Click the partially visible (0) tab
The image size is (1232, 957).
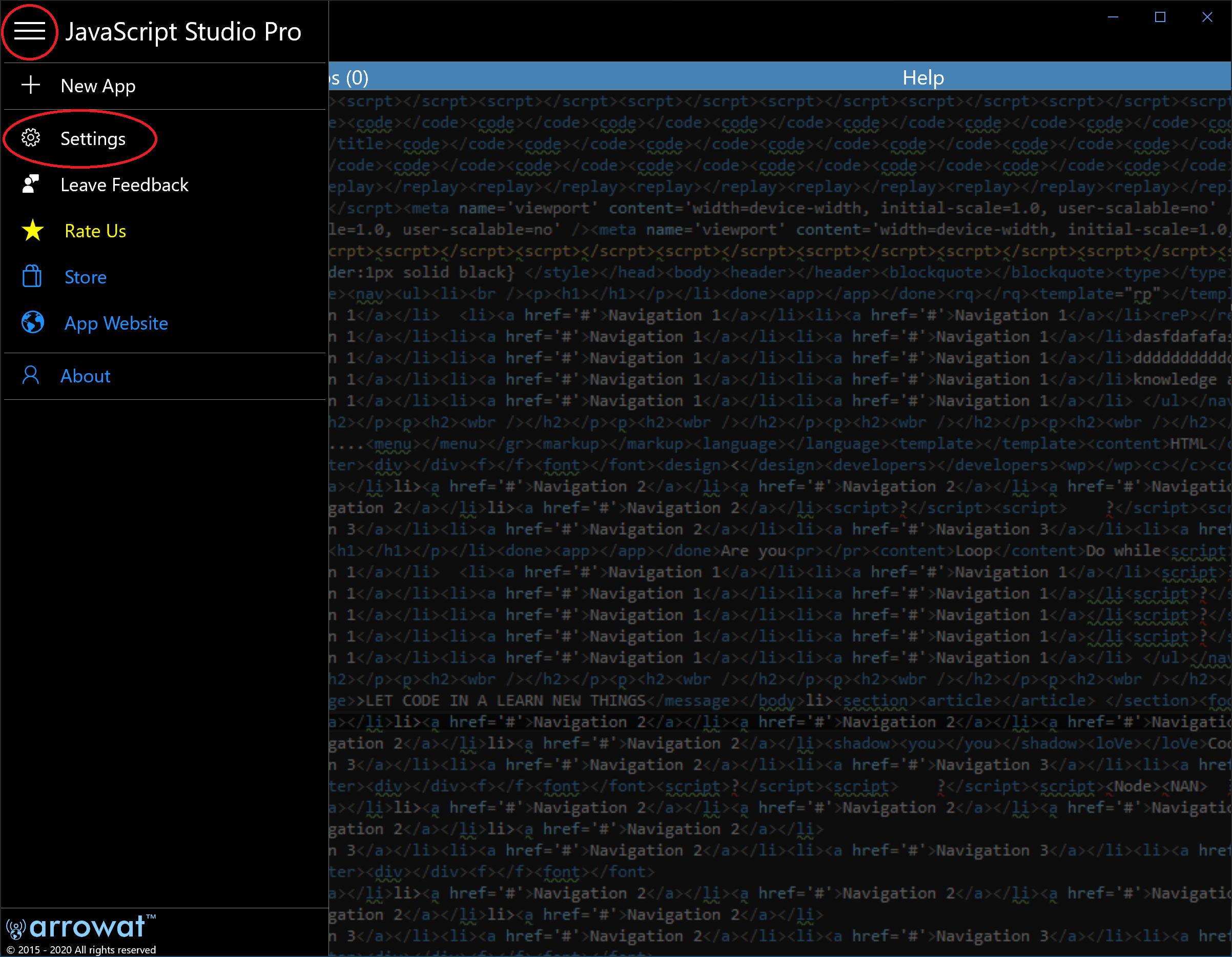(x=349, y=77)
